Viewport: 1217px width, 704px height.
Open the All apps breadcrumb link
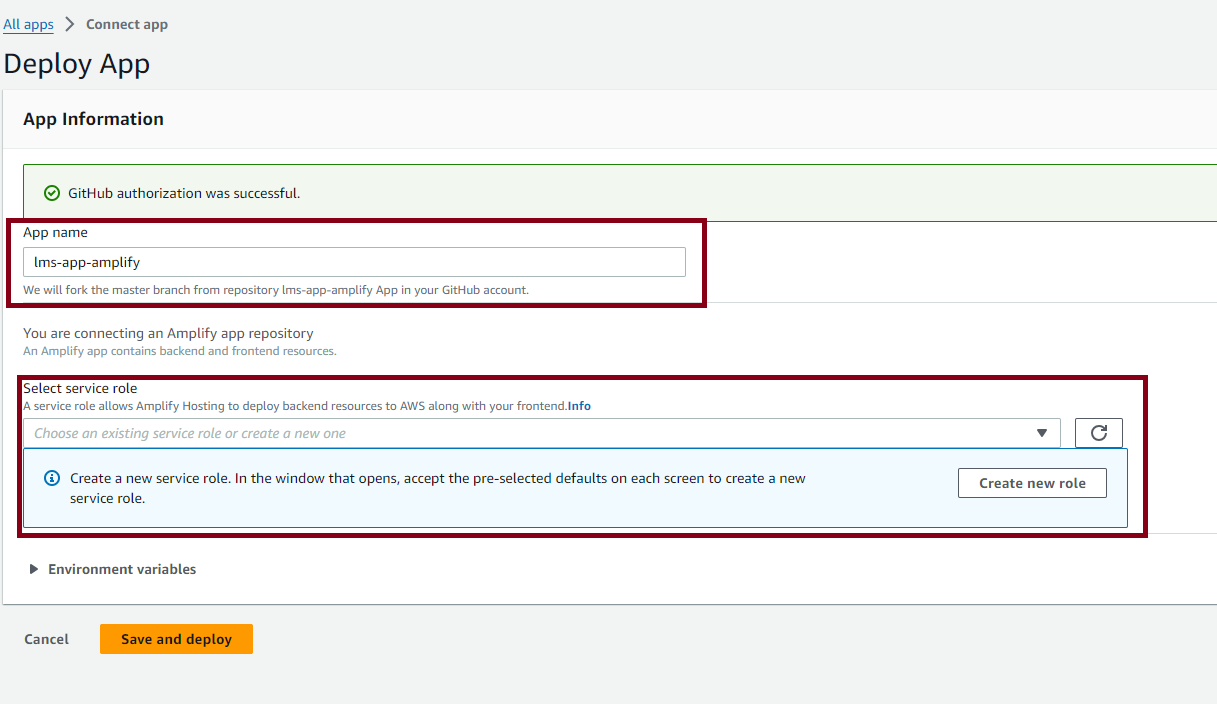click(x=28, y=24)
